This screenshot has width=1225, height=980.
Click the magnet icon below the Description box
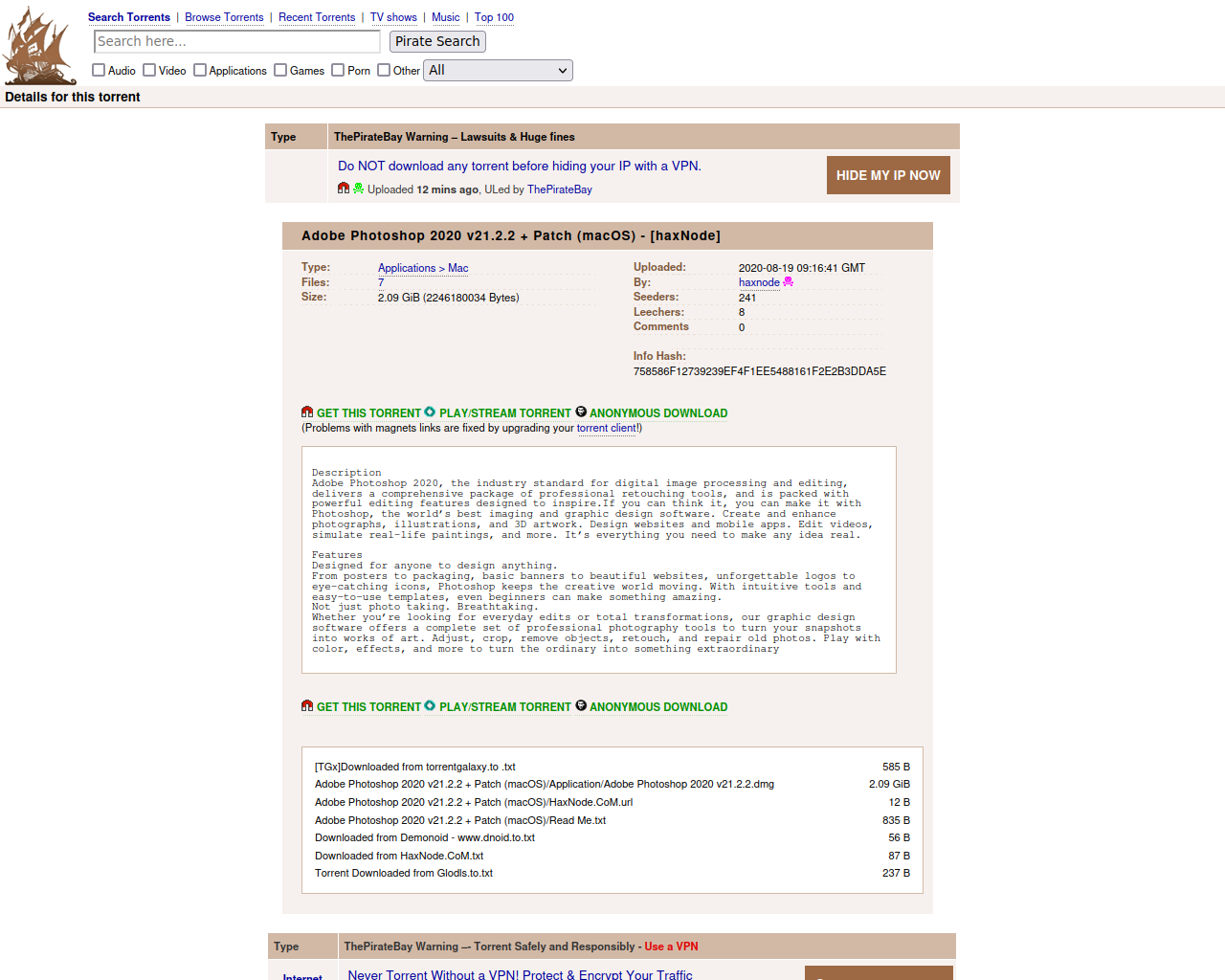click(307, 706)
